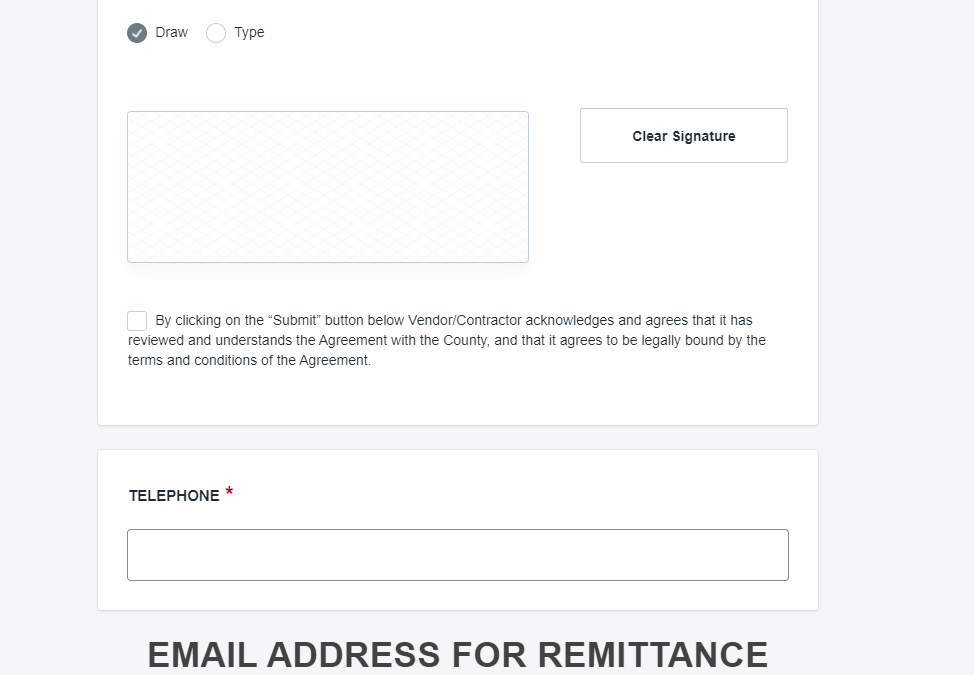Focus the TELEPHONE input field
The width and height of the screenshot is (974, 675).
pos(458,555)
